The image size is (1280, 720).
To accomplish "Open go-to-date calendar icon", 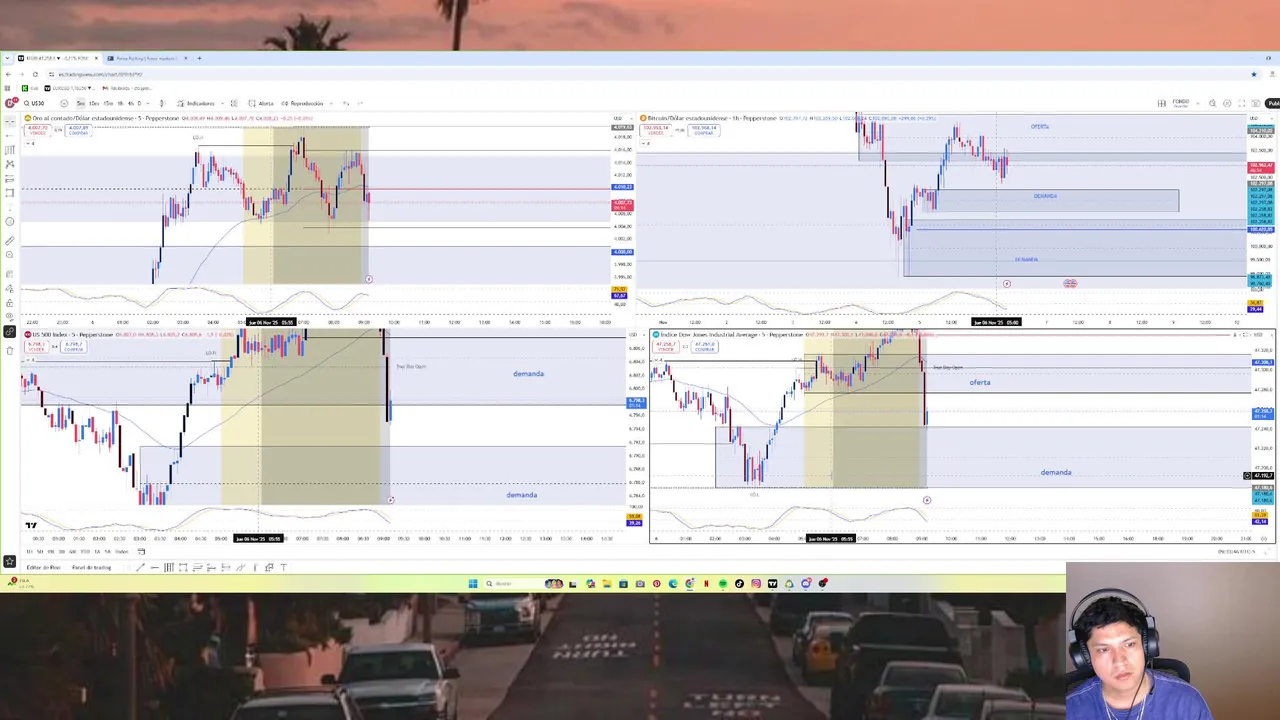I will click(x=141, y=552).
